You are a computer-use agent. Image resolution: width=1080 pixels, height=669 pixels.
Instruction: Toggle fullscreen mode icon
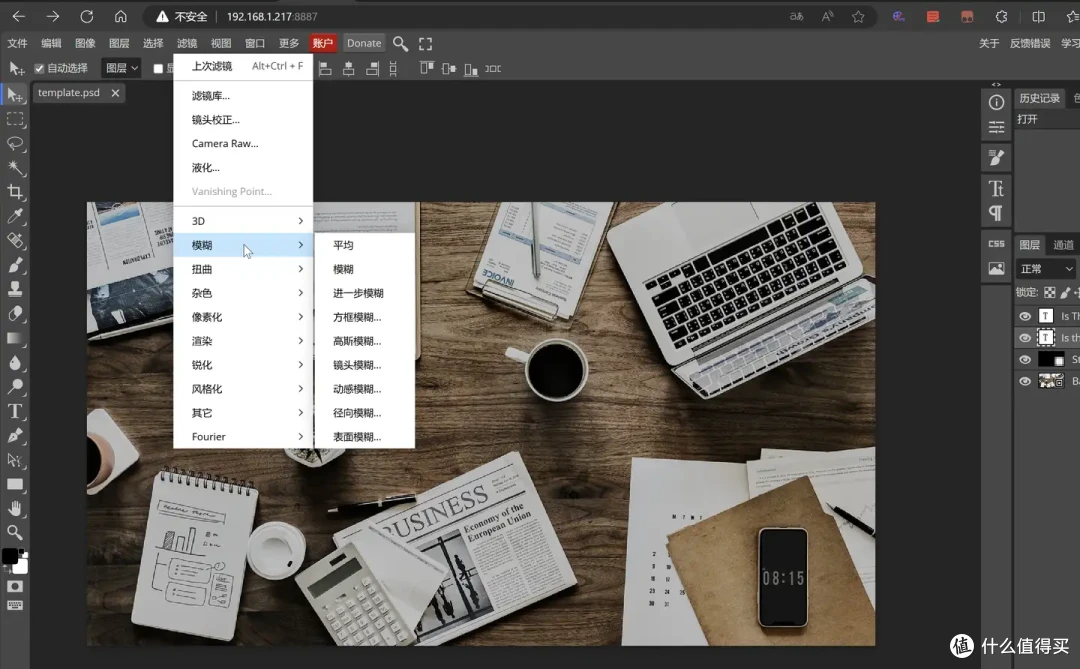(x=426, y=44)
